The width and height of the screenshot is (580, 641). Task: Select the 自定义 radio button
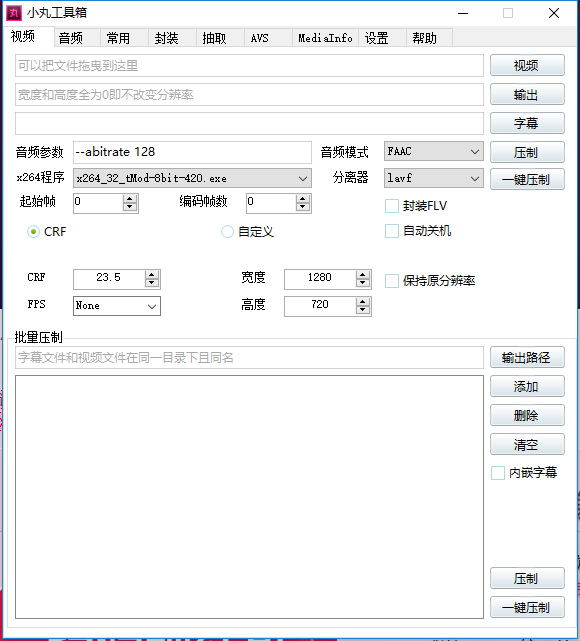tap(227, 232)
